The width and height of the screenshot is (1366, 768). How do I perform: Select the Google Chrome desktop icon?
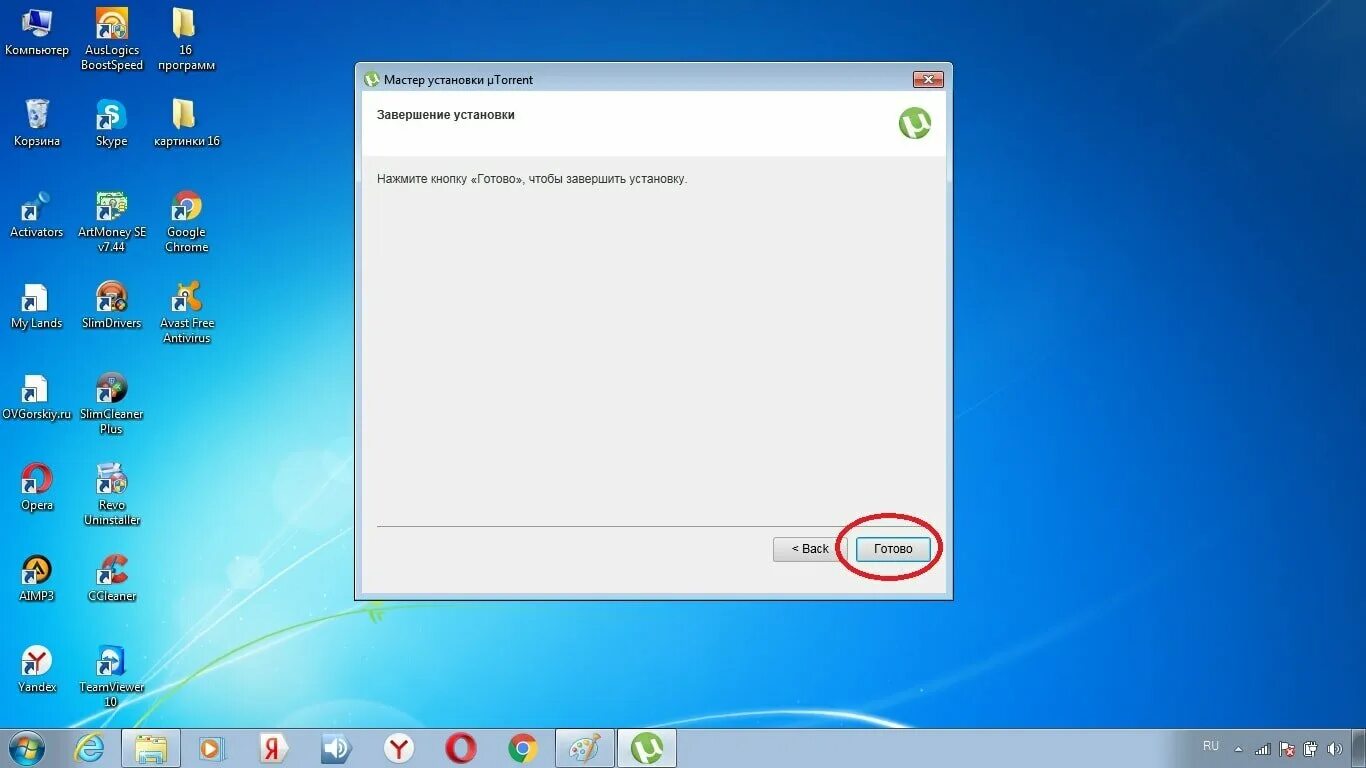point(186,222)
